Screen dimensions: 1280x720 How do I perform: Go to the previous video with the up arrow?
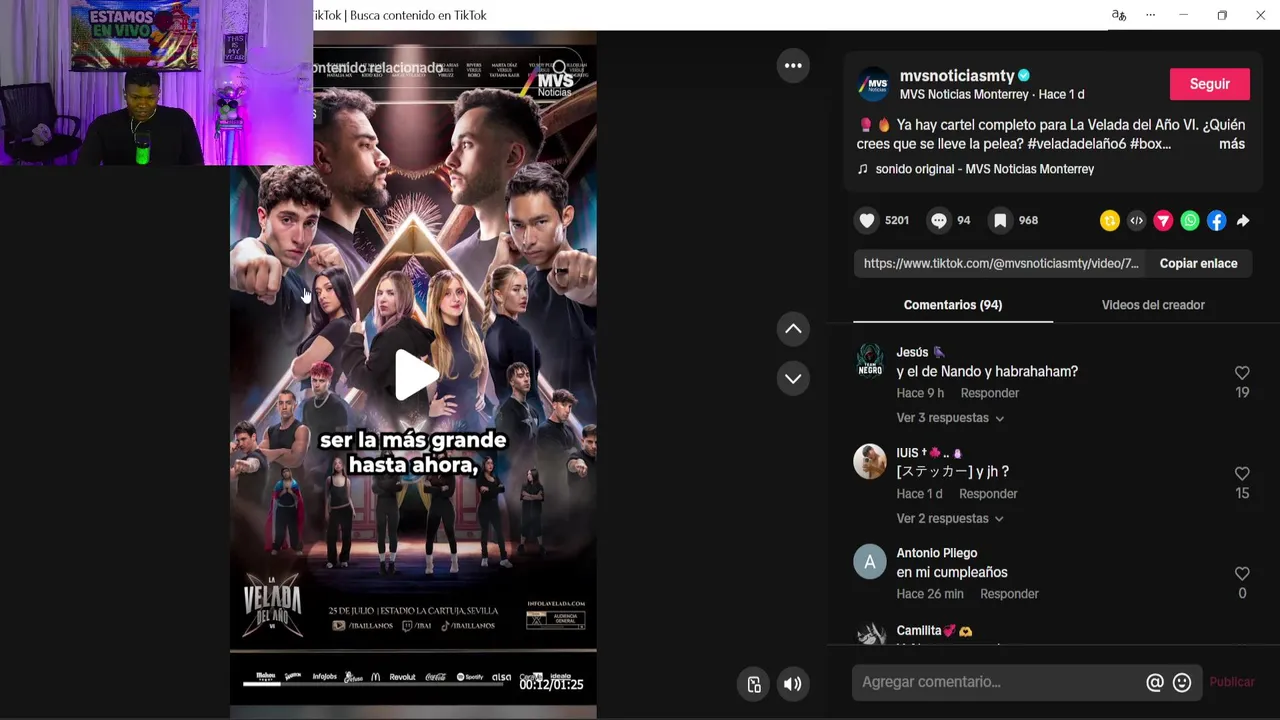(x=793, y=329)
